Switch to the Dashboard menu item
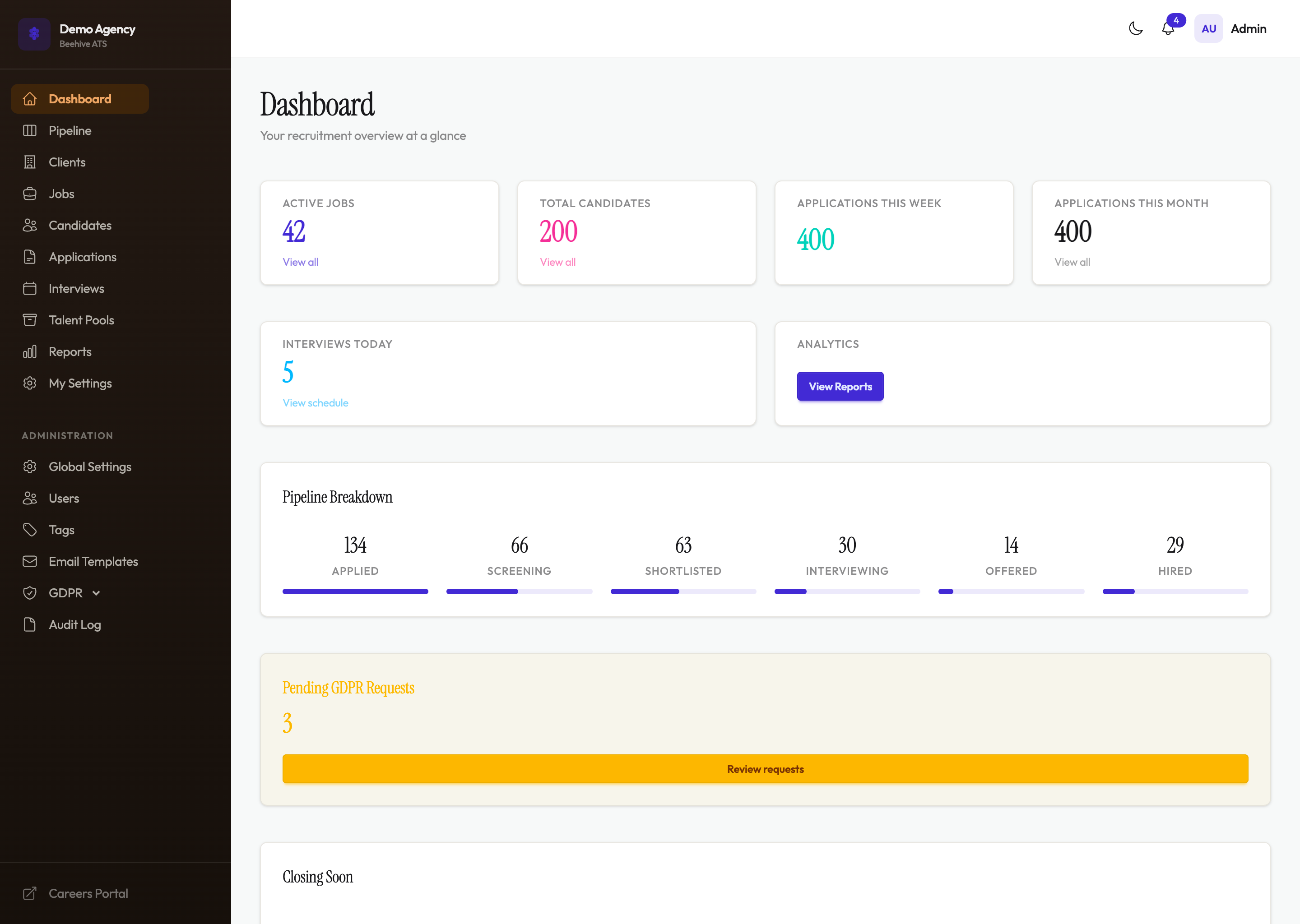Image resolution: width=1300 pixels, height=924 pixels. pos(80,98)
